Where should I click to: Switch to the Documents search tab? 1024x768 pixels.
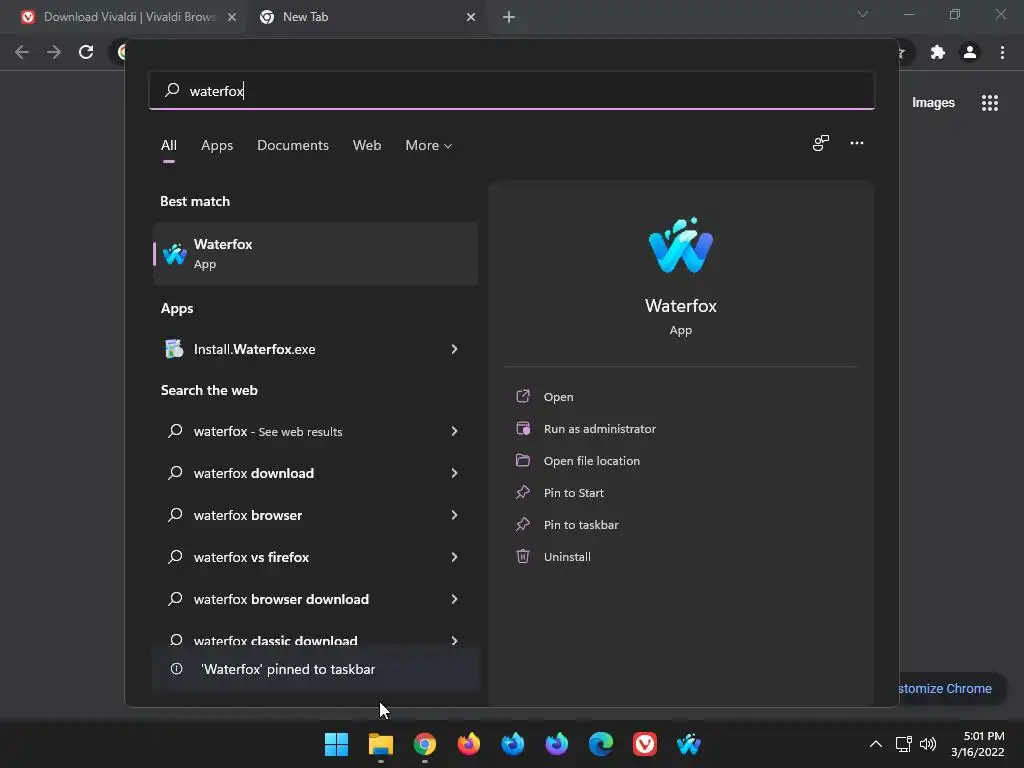[x=293, y=146]
